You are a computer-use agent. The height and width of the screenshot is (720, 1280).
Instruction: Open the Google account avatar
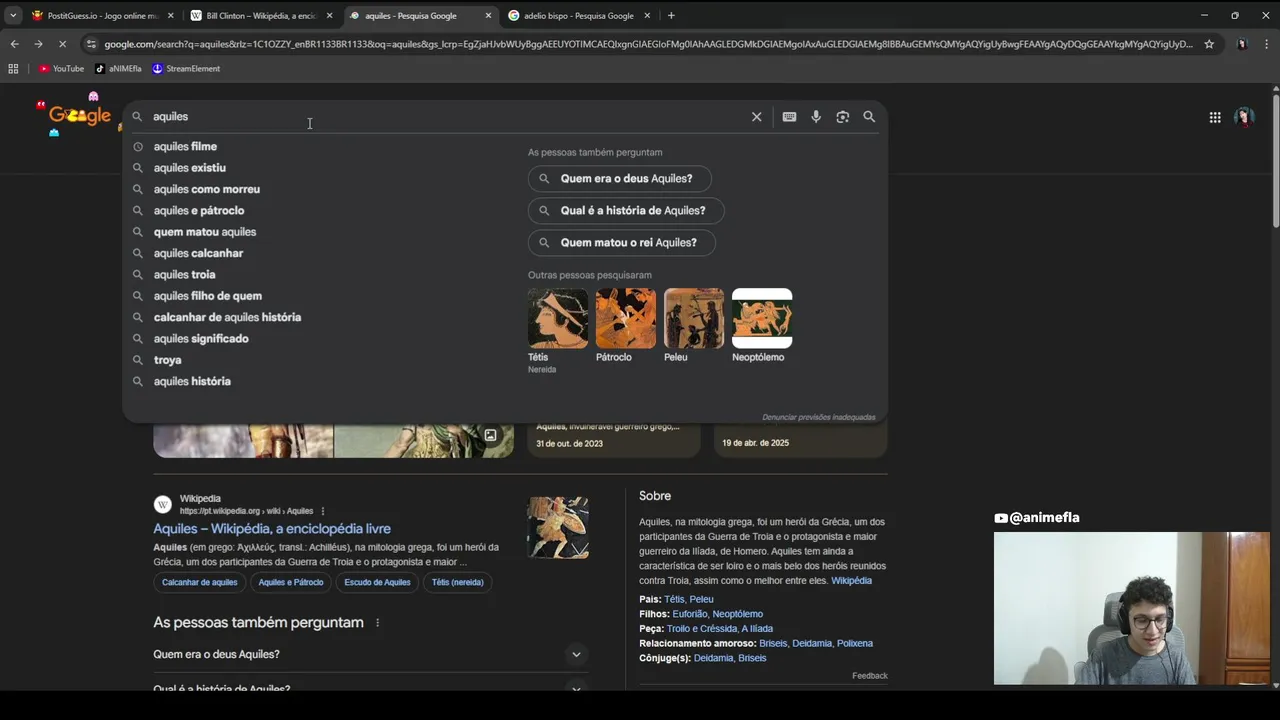pyautogui.click(x=1245, y=117)
